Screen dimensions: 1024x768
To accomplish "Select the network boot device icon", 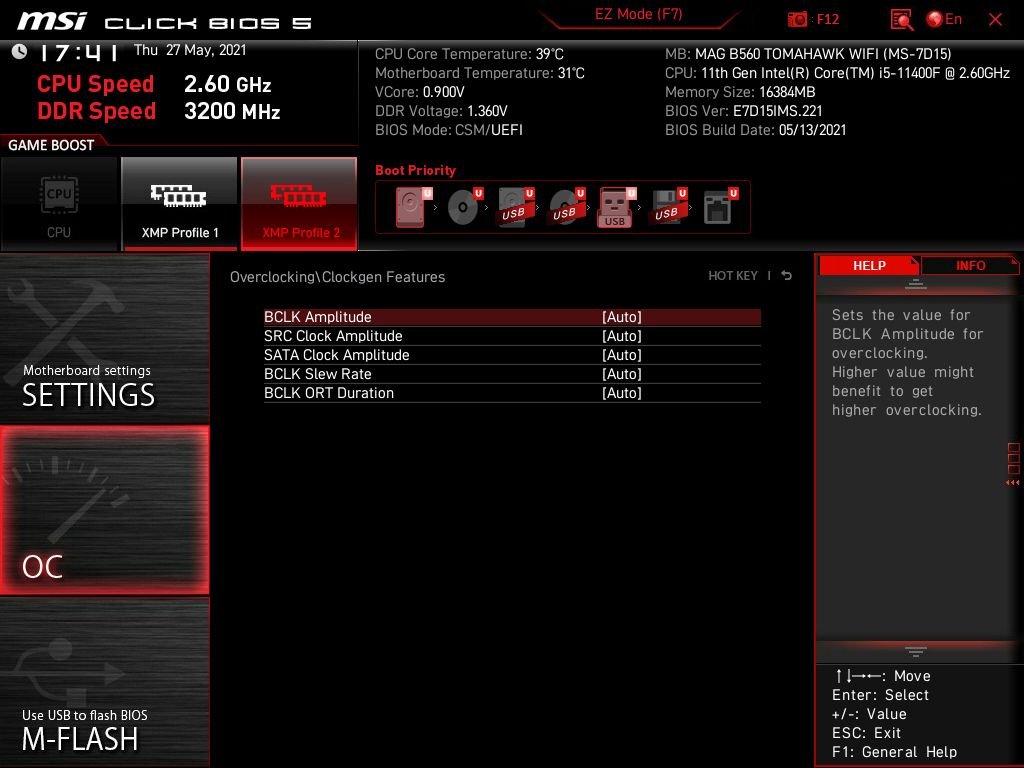I will [x=719, y=207].
